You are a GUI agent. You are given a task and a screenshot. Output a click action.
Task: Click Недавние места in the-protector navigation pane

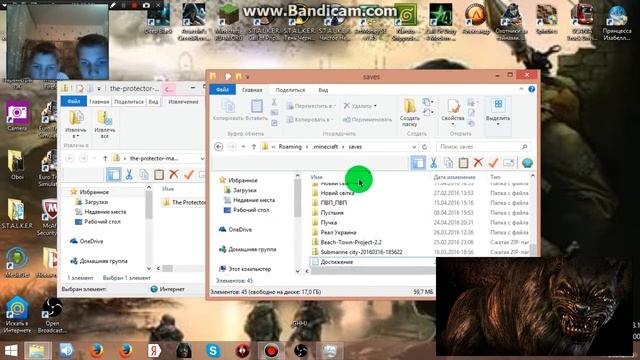[105, 212]
